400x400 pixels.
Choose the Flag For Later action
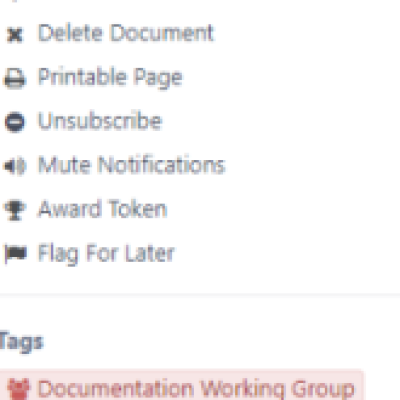pos(106,254)
